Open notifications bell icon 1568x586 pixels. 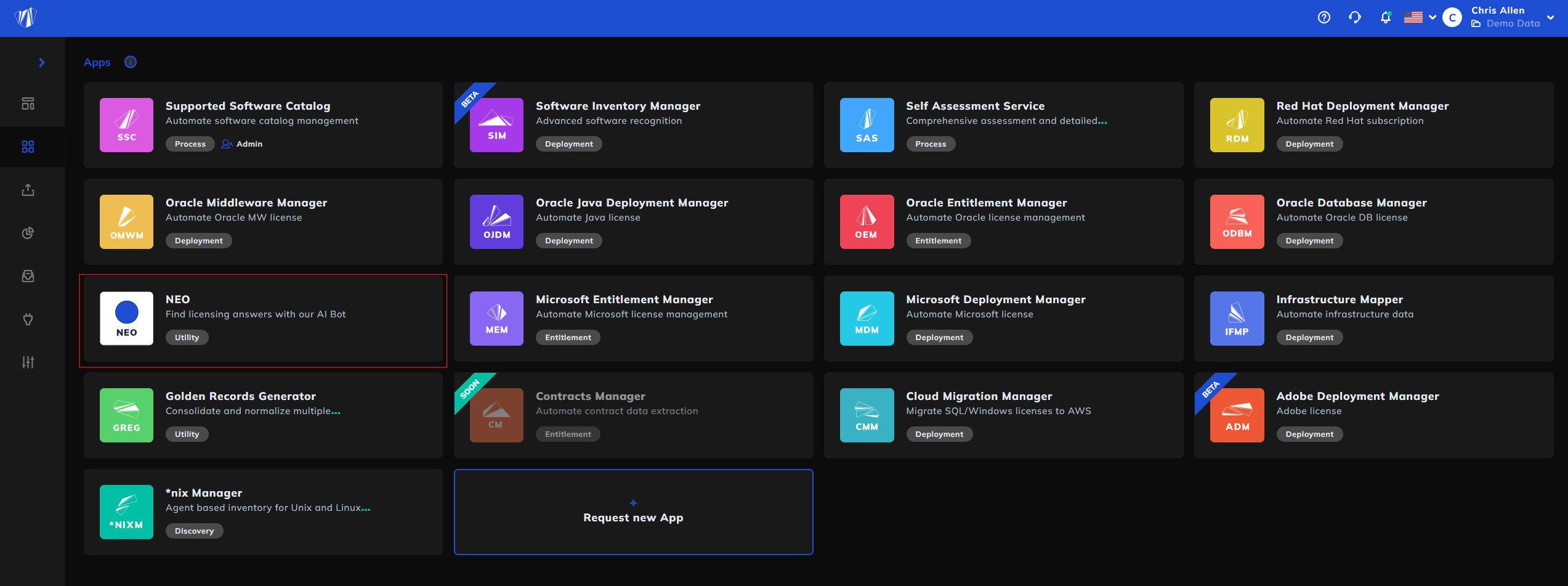click(x=1385, y=17)
